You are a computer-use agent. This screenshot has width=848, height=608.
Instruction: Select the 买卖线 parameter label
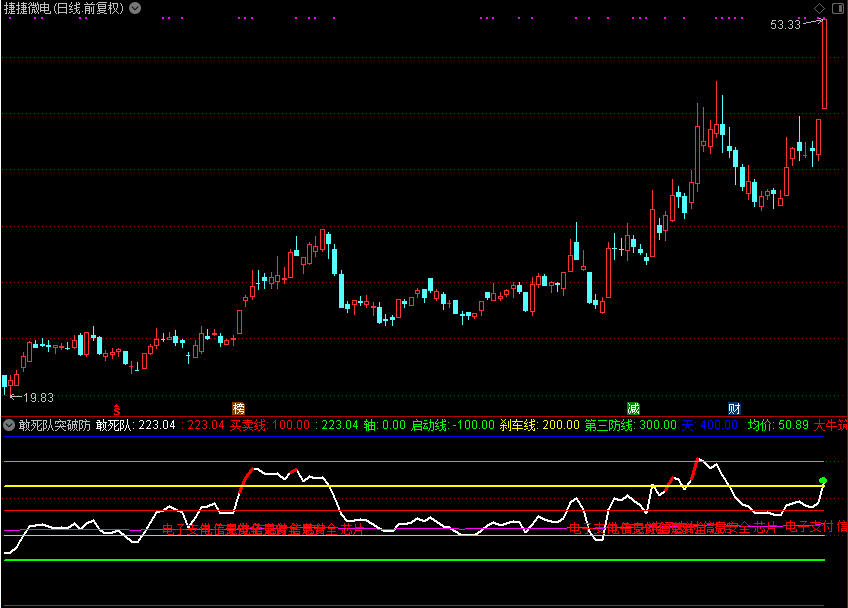[x=248, y=425]
